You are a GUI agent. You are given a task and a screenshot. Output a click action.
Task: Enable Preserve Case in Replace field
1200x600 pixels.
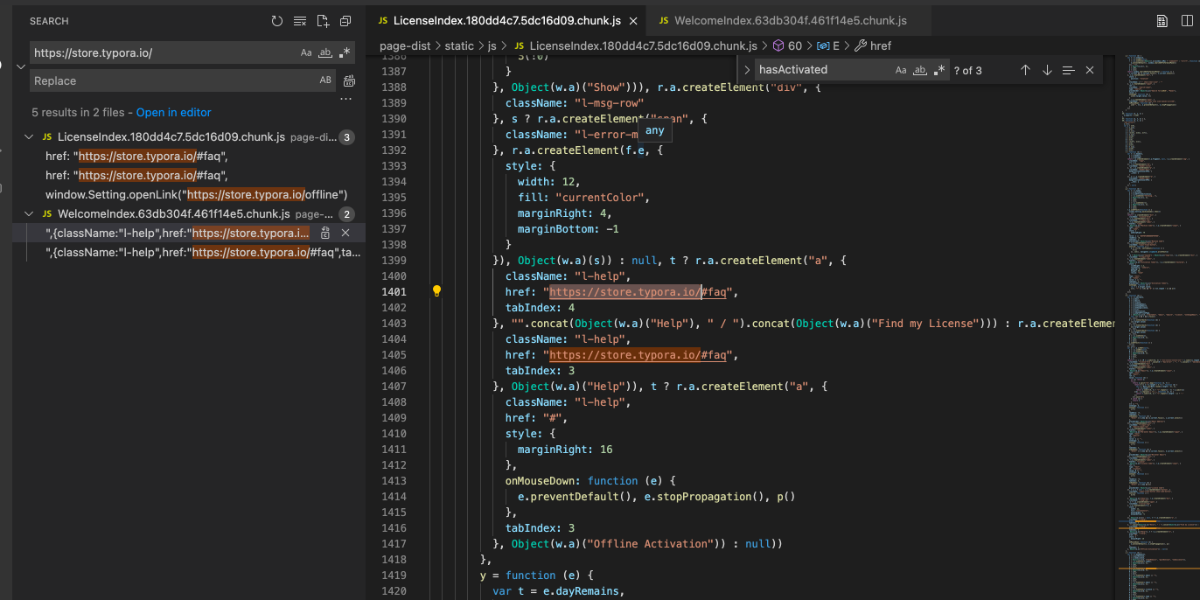325,81
